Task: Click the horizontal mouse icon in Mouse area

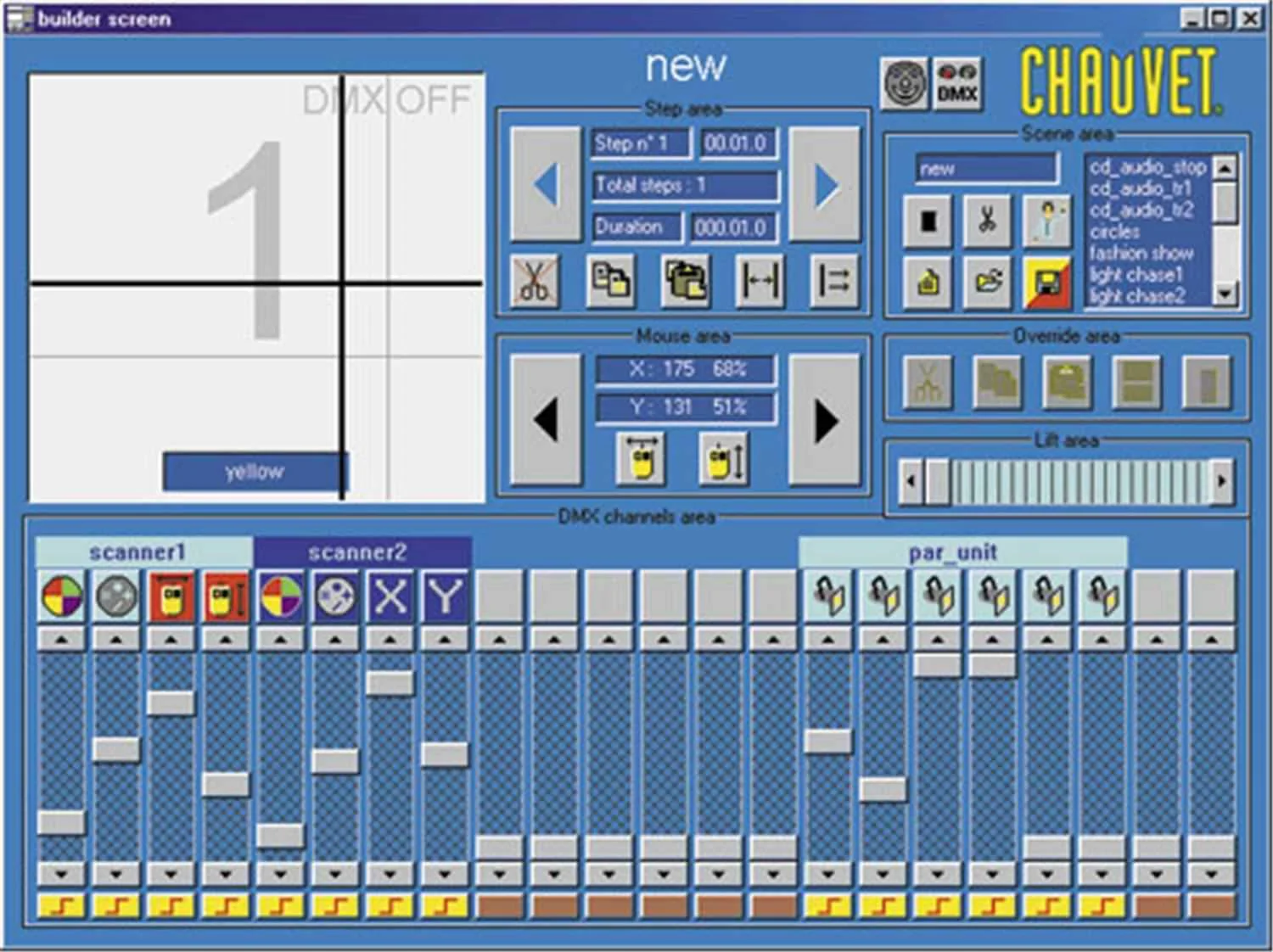Action: (x=641, y=459)
